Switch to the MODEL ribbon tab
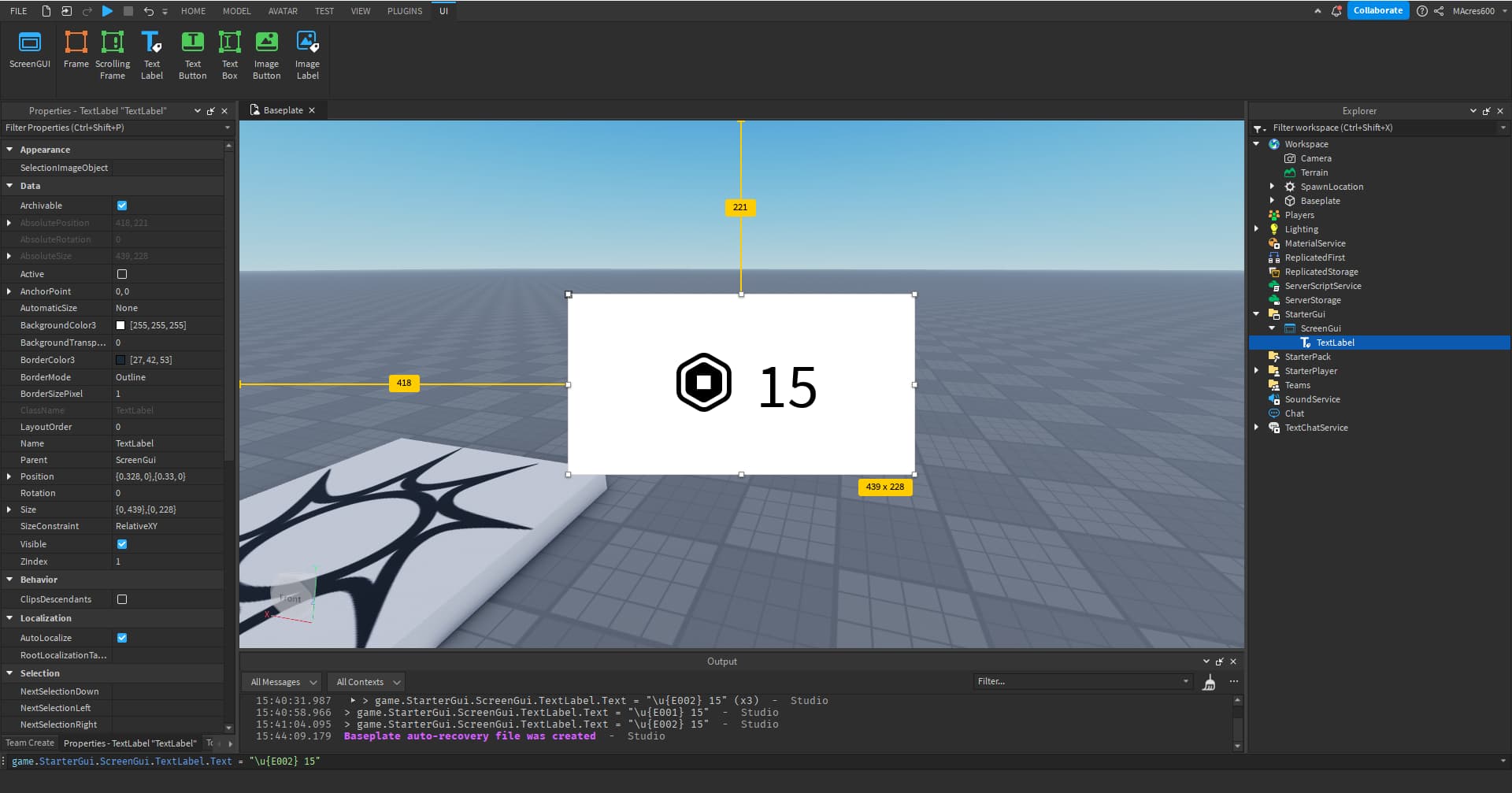Screen dimensions: 1512x793 point(236,11)
